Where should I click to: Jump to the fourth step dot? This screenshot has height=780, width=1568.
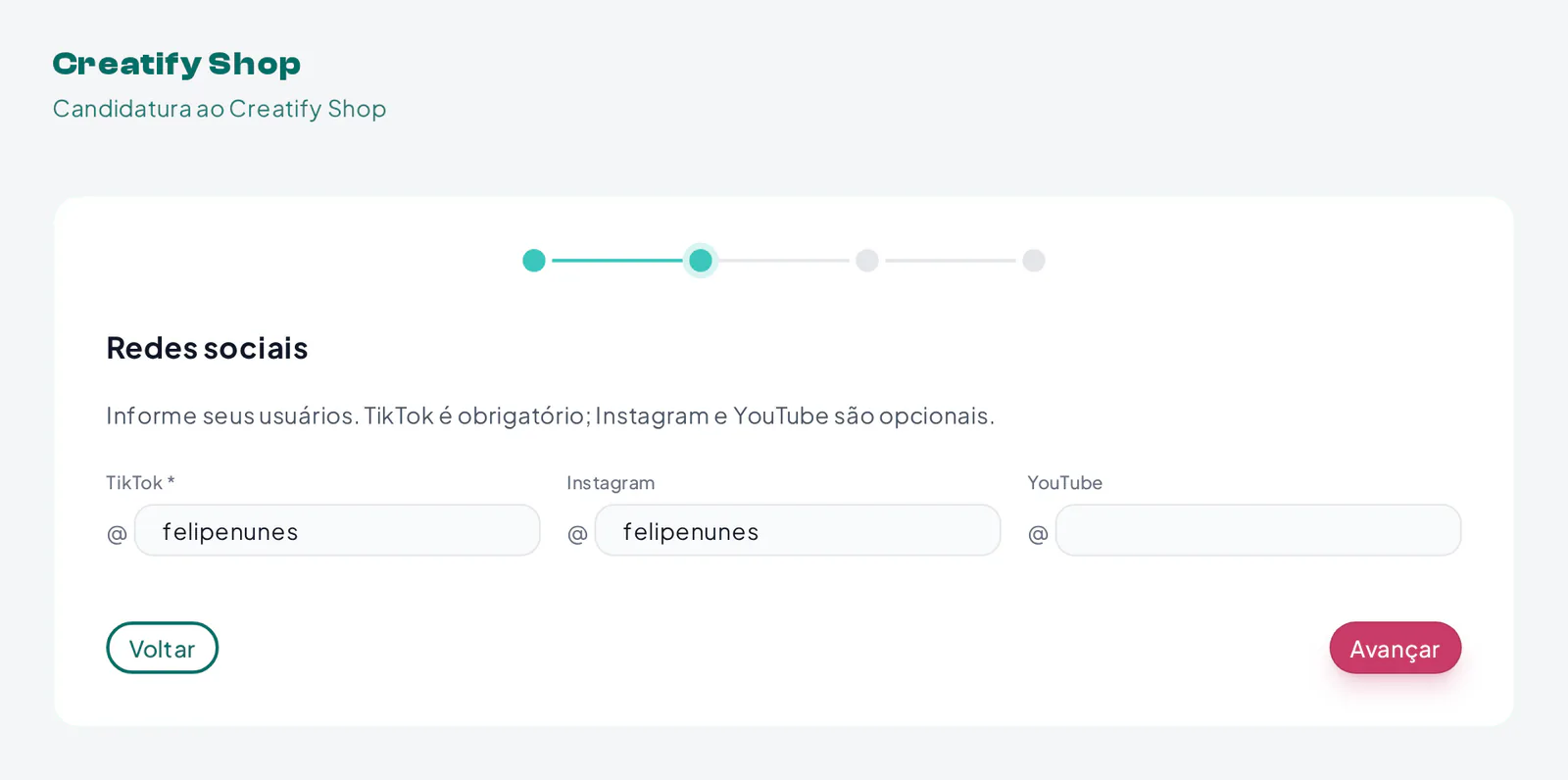click(x=1034, y=261)
